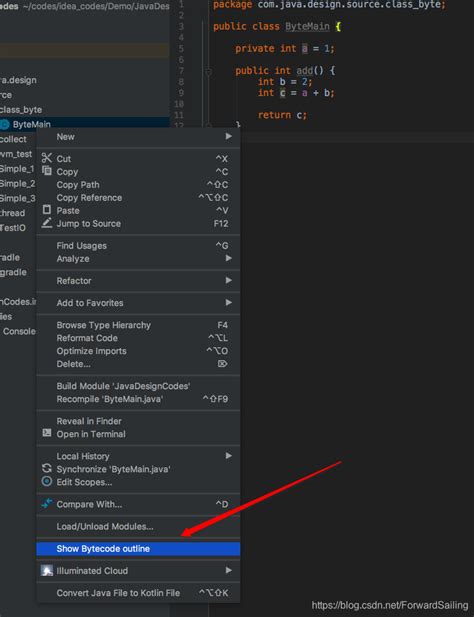Click the Illuminated Cloud icon
474x617 pixels.
tap(47, 571)
